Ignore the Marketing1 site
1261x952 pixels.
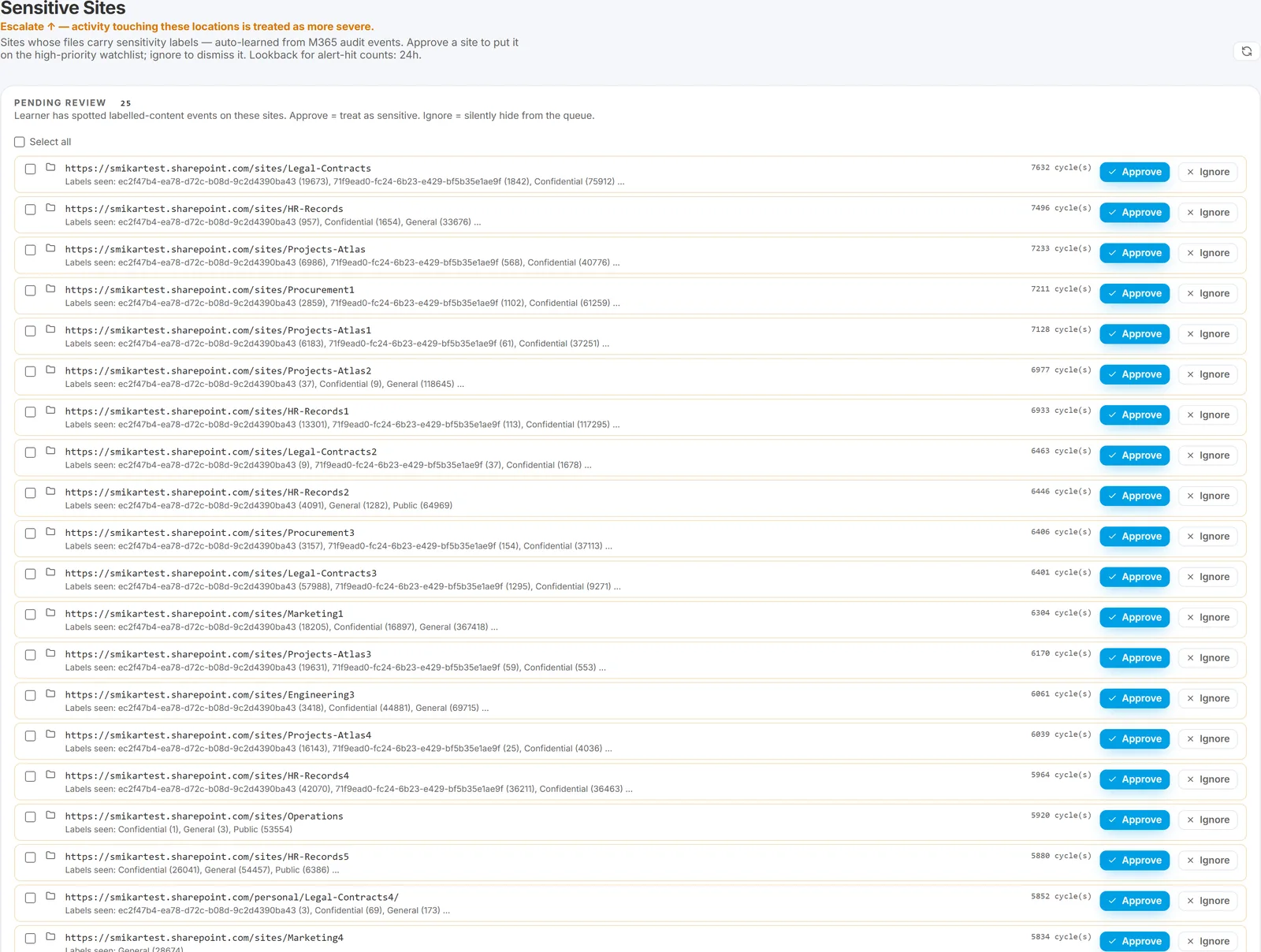pos(1207,617)
